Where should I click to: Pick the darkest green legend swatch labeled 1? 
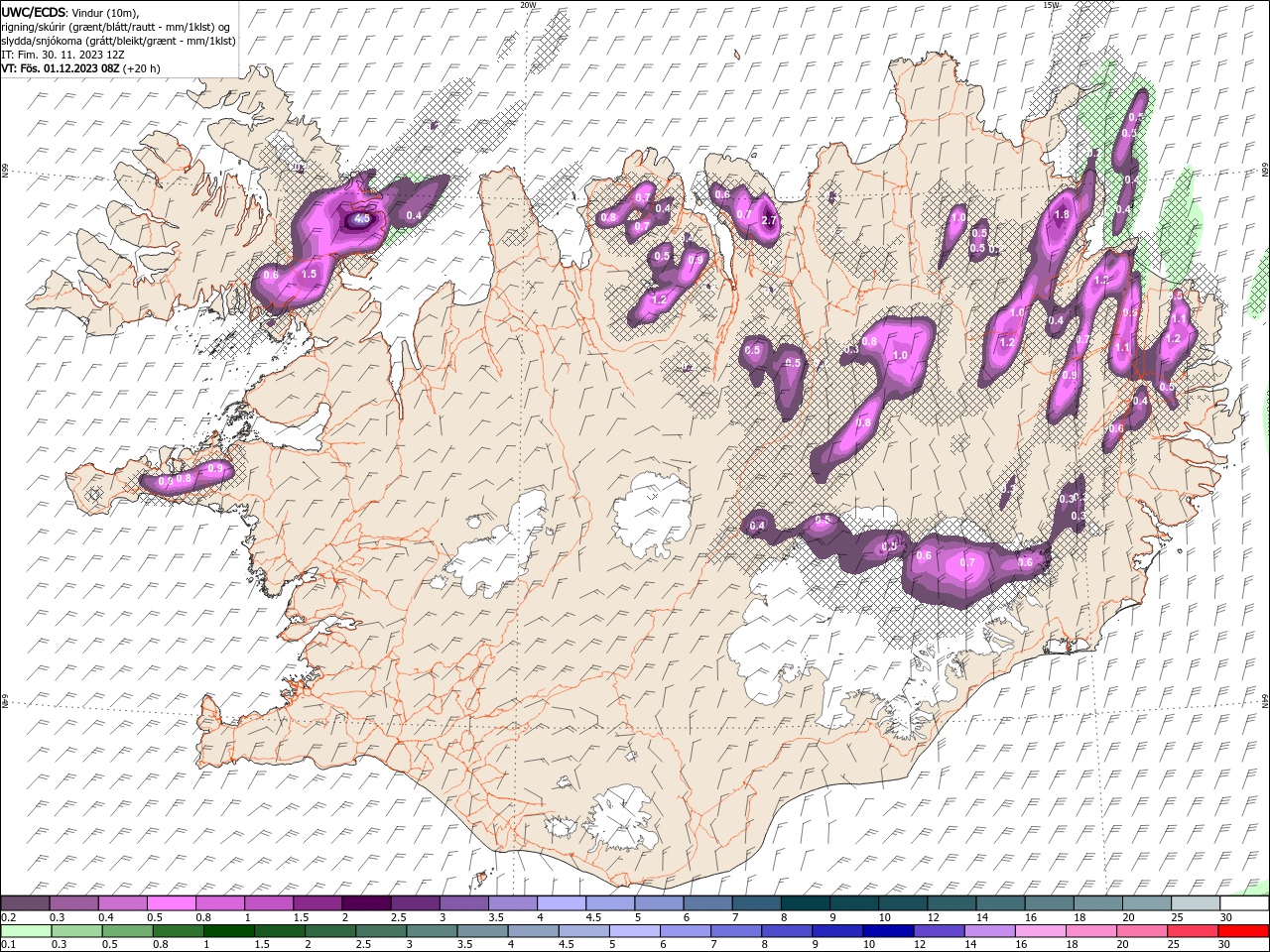(x=229, y=931)
